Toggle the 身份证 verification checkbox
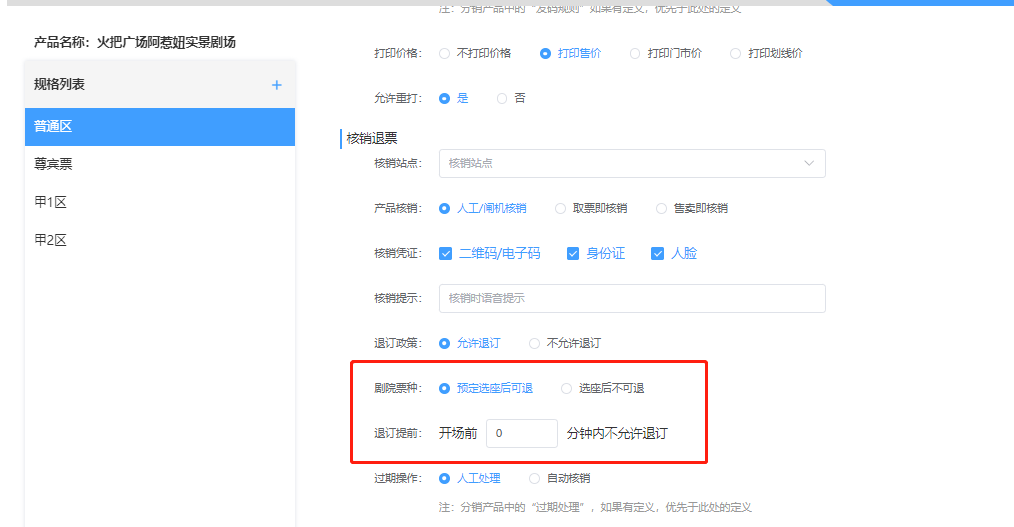The width and height of the screenshot is (1014, 527). (x=573, y=254)
